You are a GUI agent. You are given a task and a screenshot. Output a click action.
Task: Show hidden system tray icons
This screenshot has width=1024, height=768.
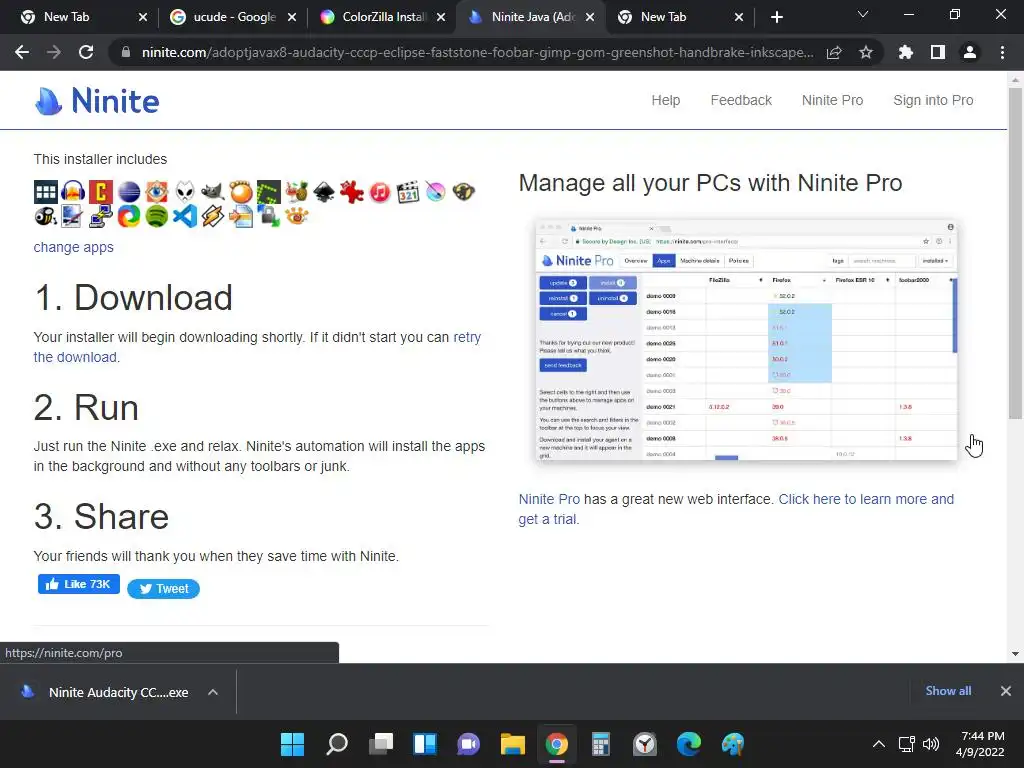879,744
